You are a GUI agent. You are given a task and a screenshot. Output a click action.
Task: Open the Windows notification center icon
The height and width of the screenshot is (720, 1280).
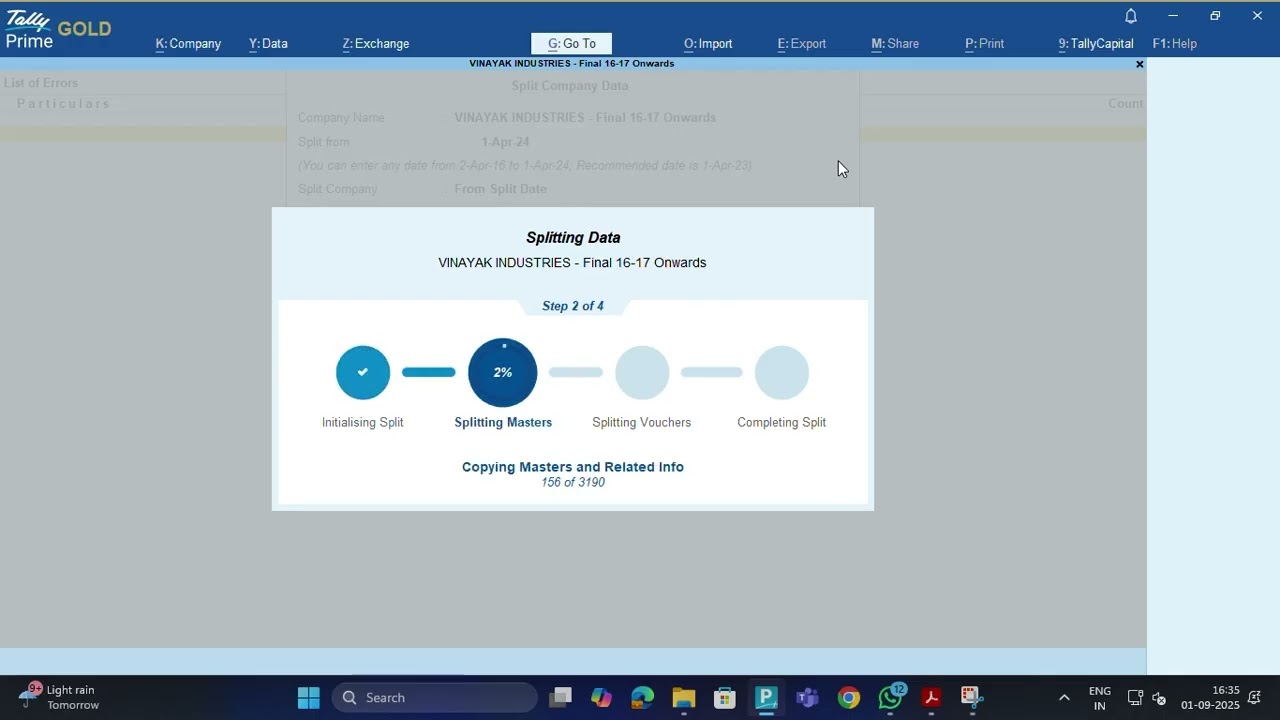[x=1254, y=698]
